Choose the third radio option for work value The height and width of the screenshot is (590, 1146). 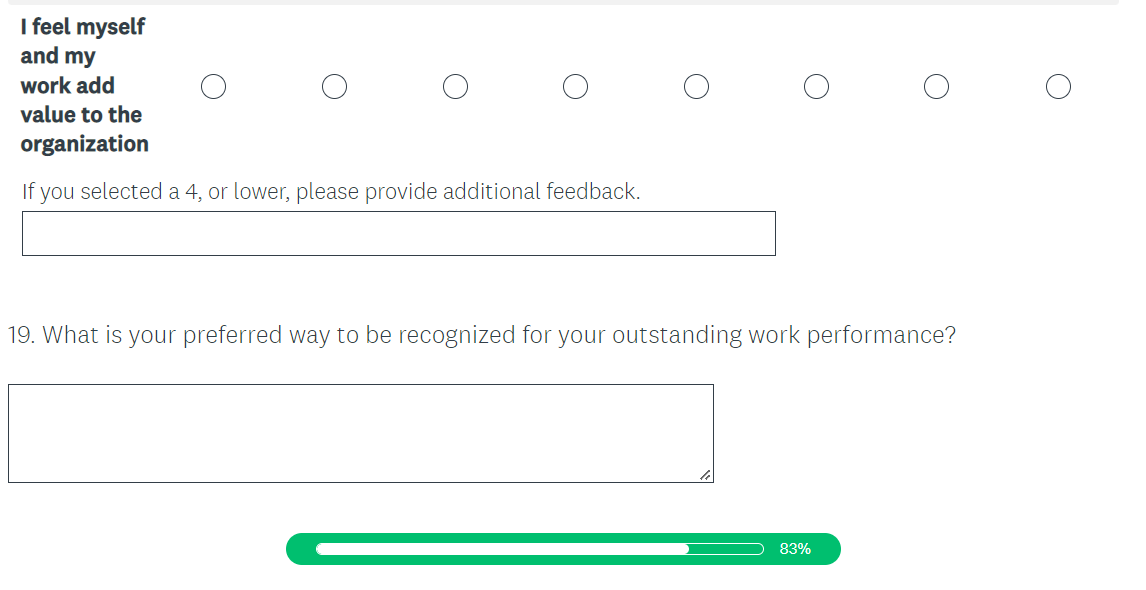[455, 87]
